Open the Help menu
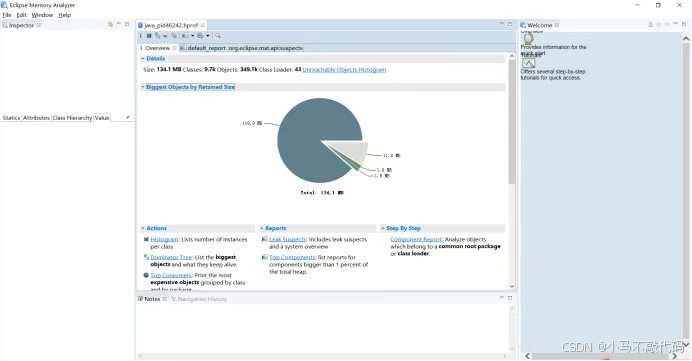 pyautogui.click(x=64, y=15)
